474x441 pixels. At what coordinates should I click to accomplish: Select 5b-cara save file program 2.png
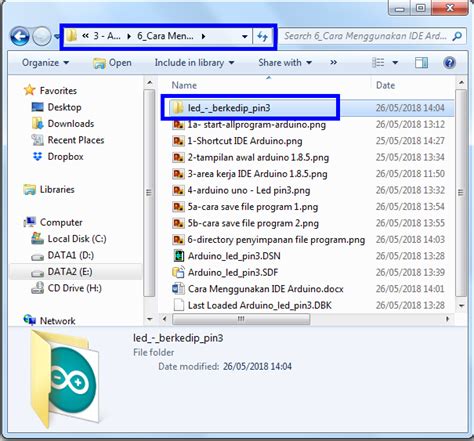point(253,223)
